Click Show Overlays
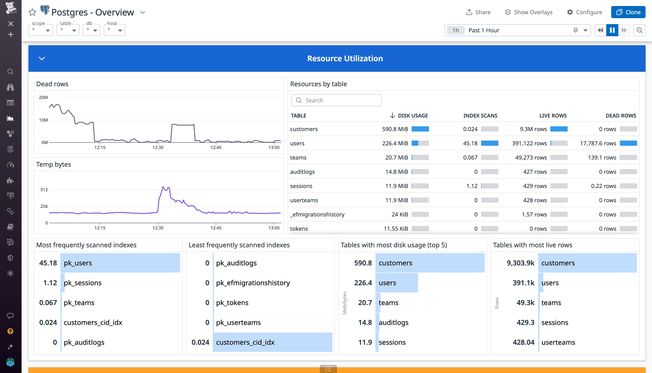Screen dimensions: 652x373 pyautogui.click(x=529, y=12)
